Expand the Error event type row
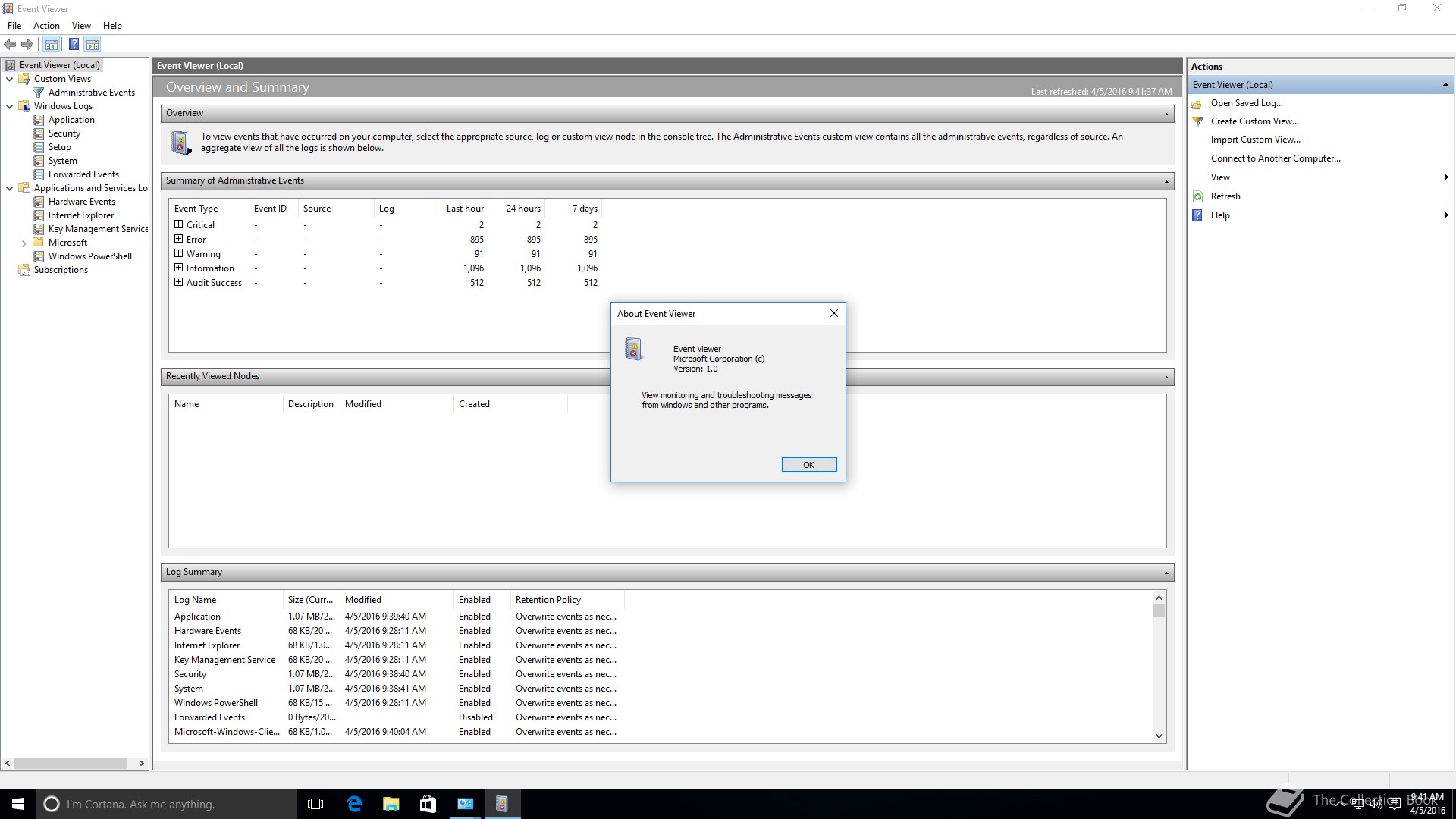 coord(179,239)
